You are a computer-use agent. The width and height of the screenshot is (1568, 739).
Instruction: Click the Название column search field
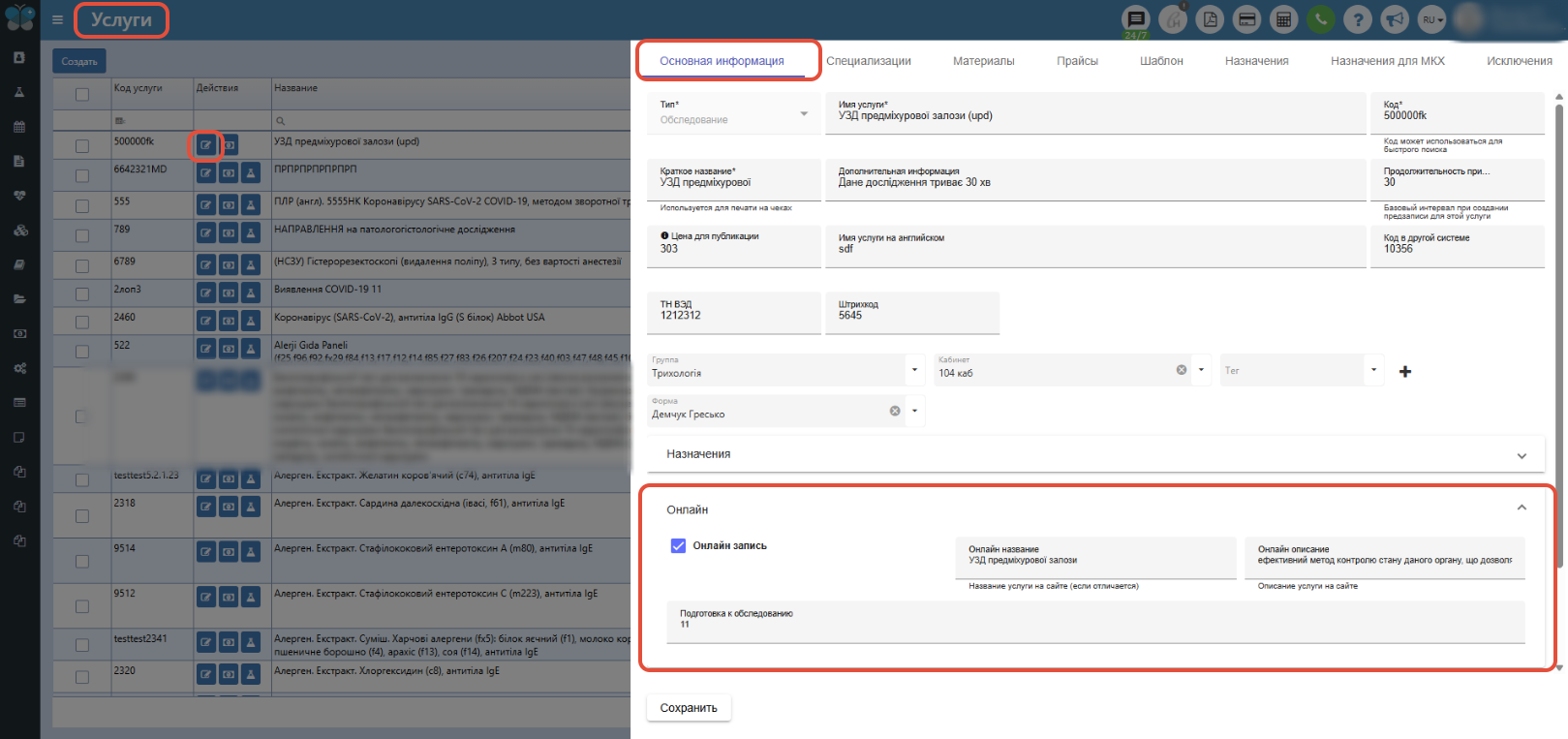click(451, 121)
